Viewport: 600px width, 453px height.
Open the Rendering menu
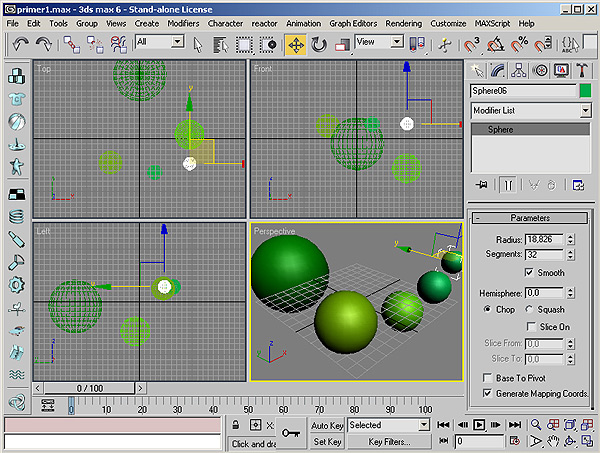(404, 22)
